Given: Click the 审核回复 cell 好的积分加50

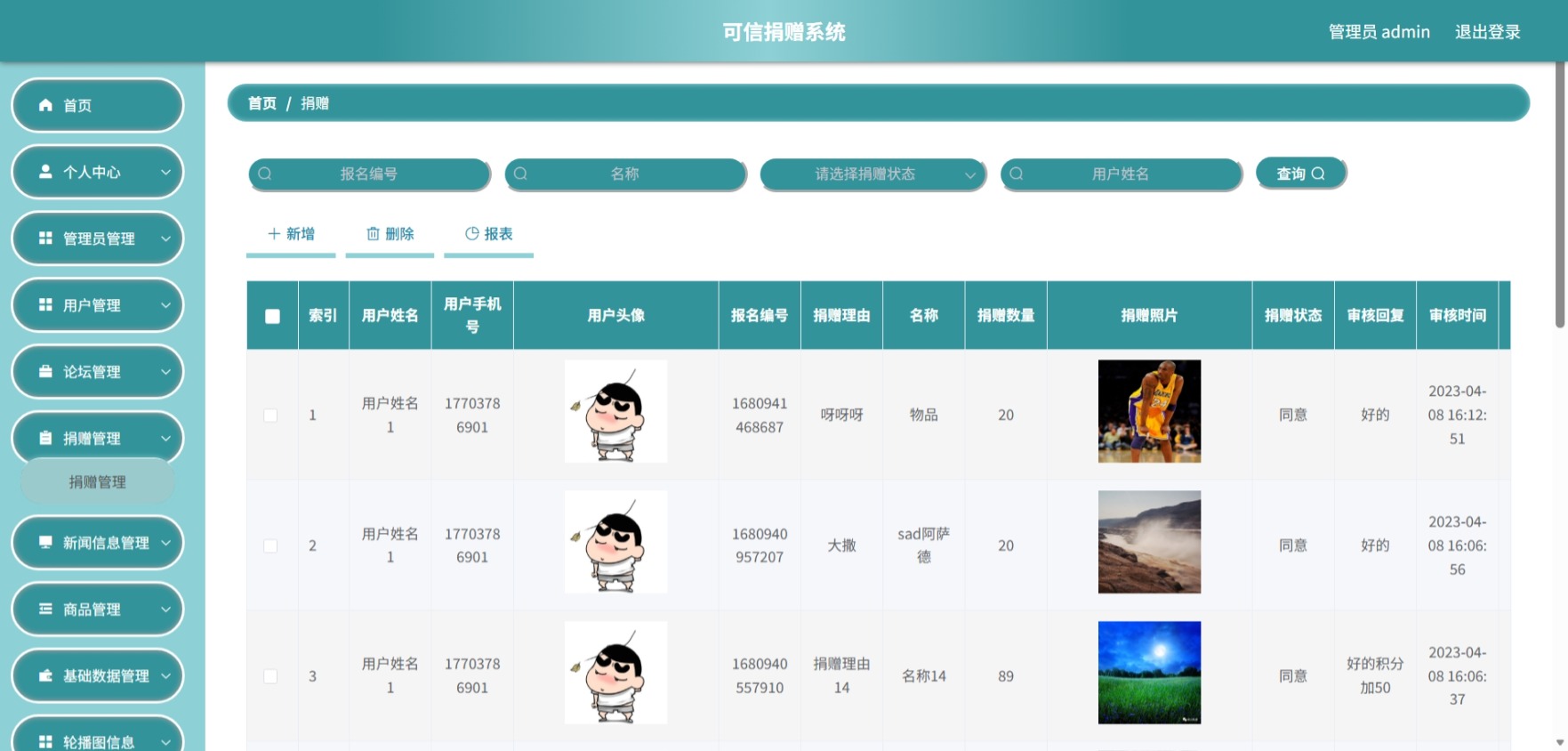Looking at the screenshot, I should click(x=1375, y=675).
